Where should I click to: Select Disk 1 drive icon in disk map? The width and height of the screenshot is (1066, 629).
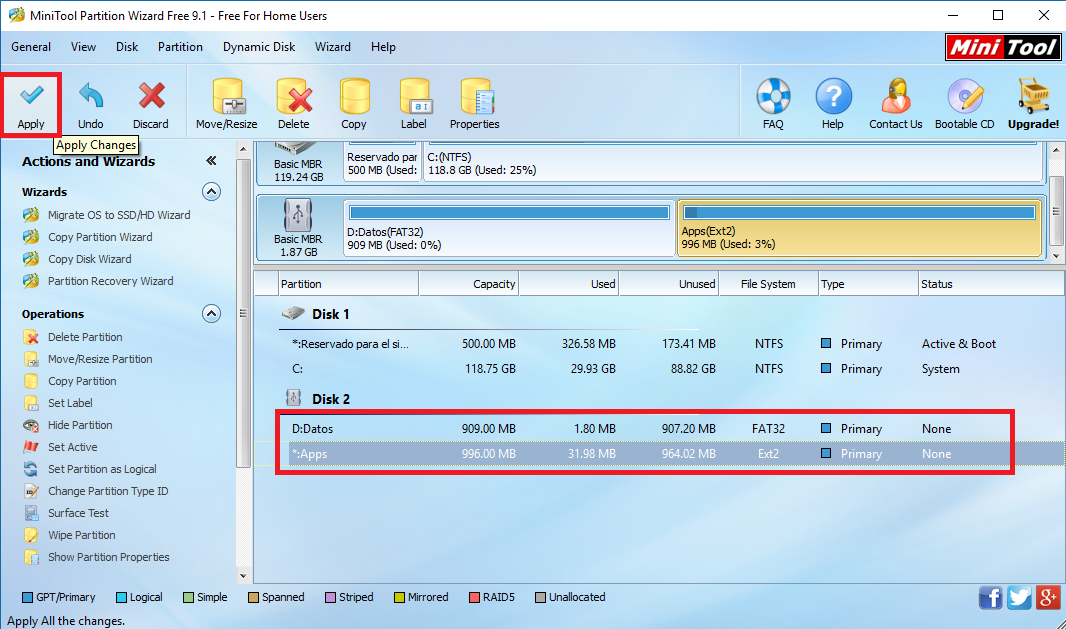click(x=298, y=148)
